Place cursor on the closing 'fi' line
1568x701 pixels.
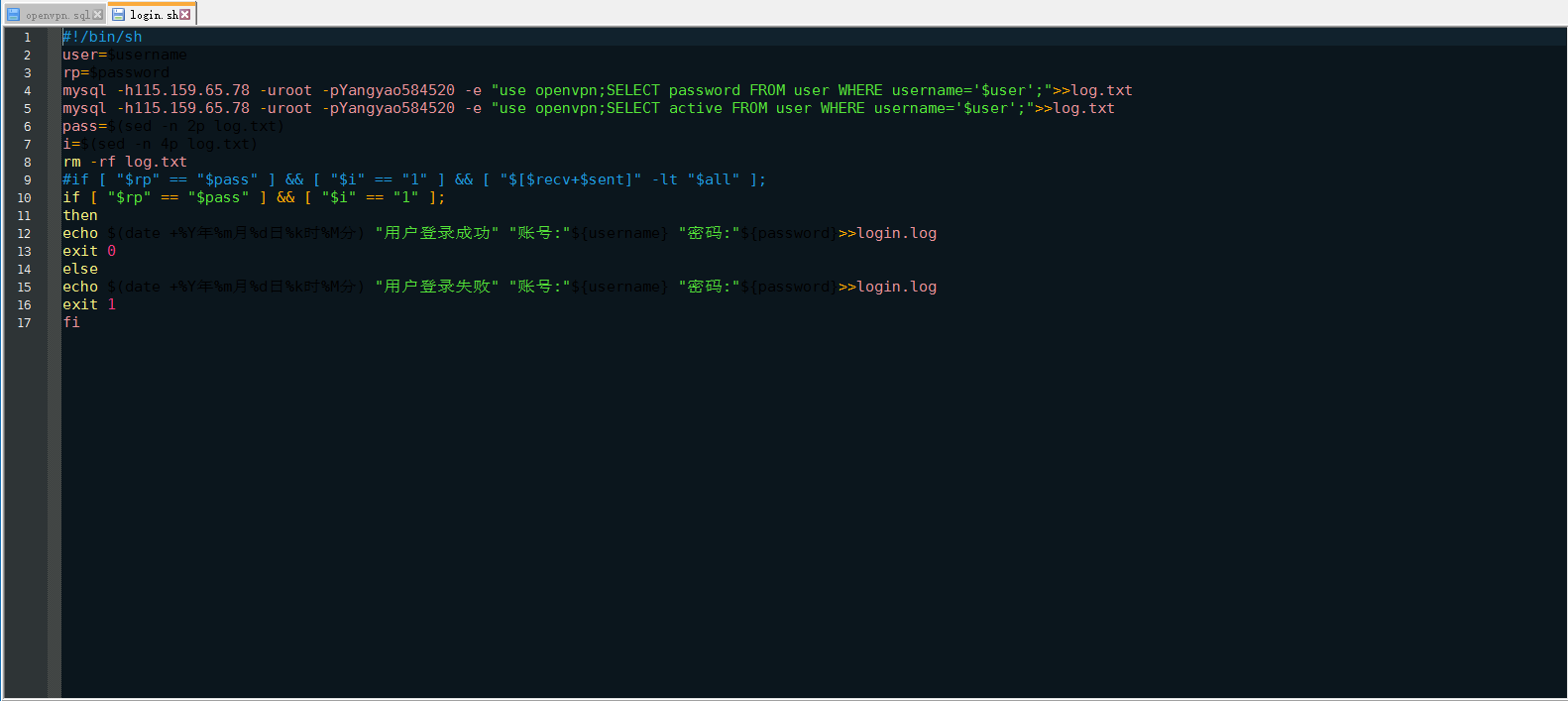71,323
